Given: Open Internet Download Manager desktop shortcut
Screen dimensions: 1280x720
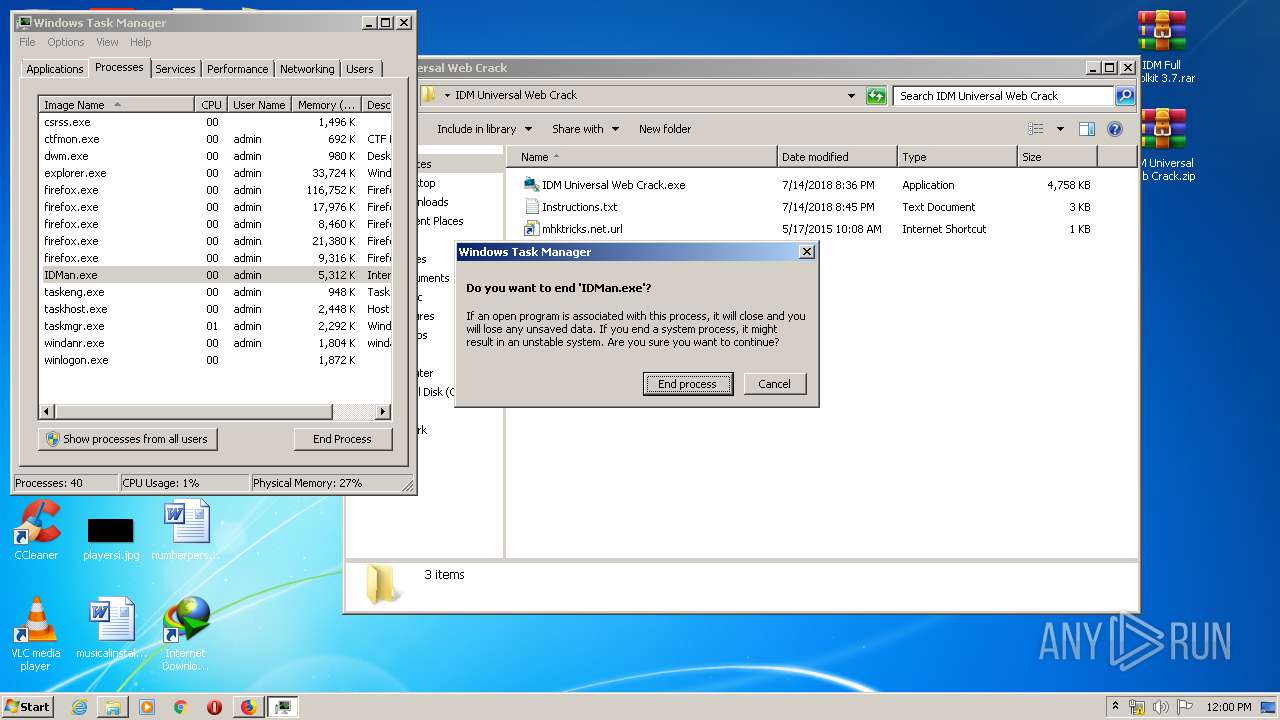Looking at the screenshot, I should pos(186,634).
